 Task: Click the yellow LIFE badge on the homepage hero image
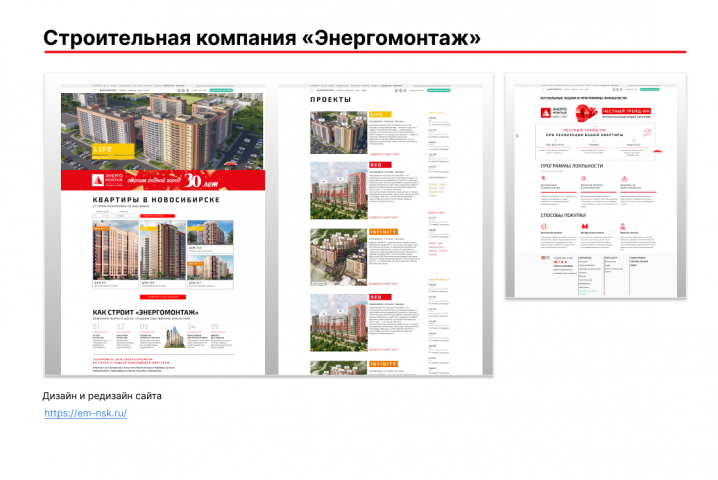(114, 149)
